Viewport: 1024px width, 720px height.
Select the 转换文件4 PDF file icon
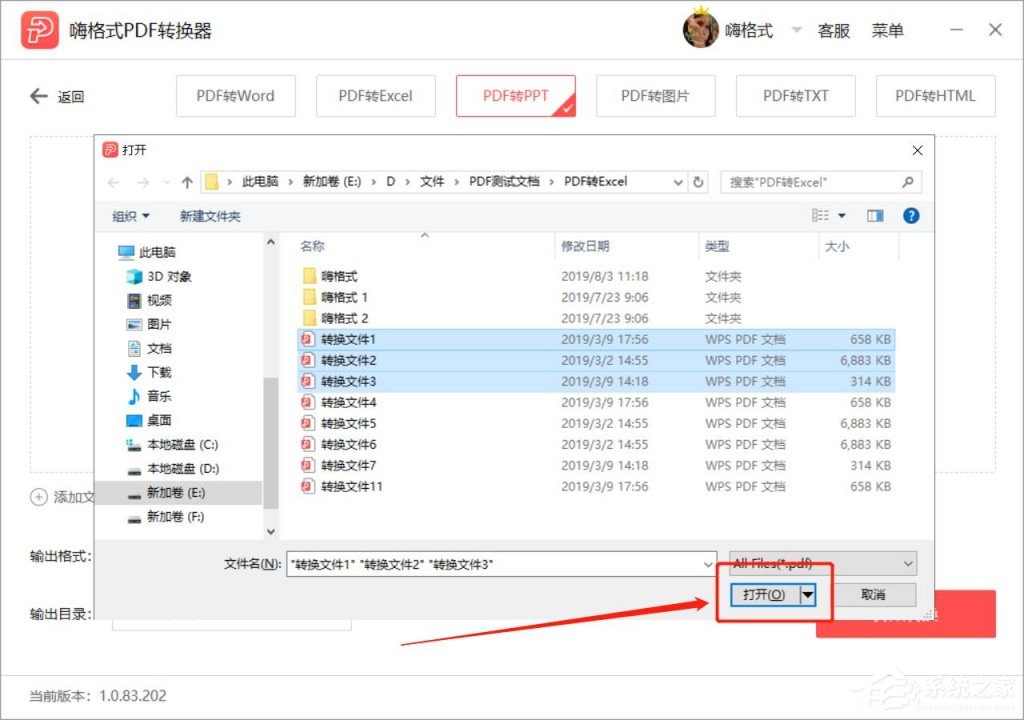point(309,402)
